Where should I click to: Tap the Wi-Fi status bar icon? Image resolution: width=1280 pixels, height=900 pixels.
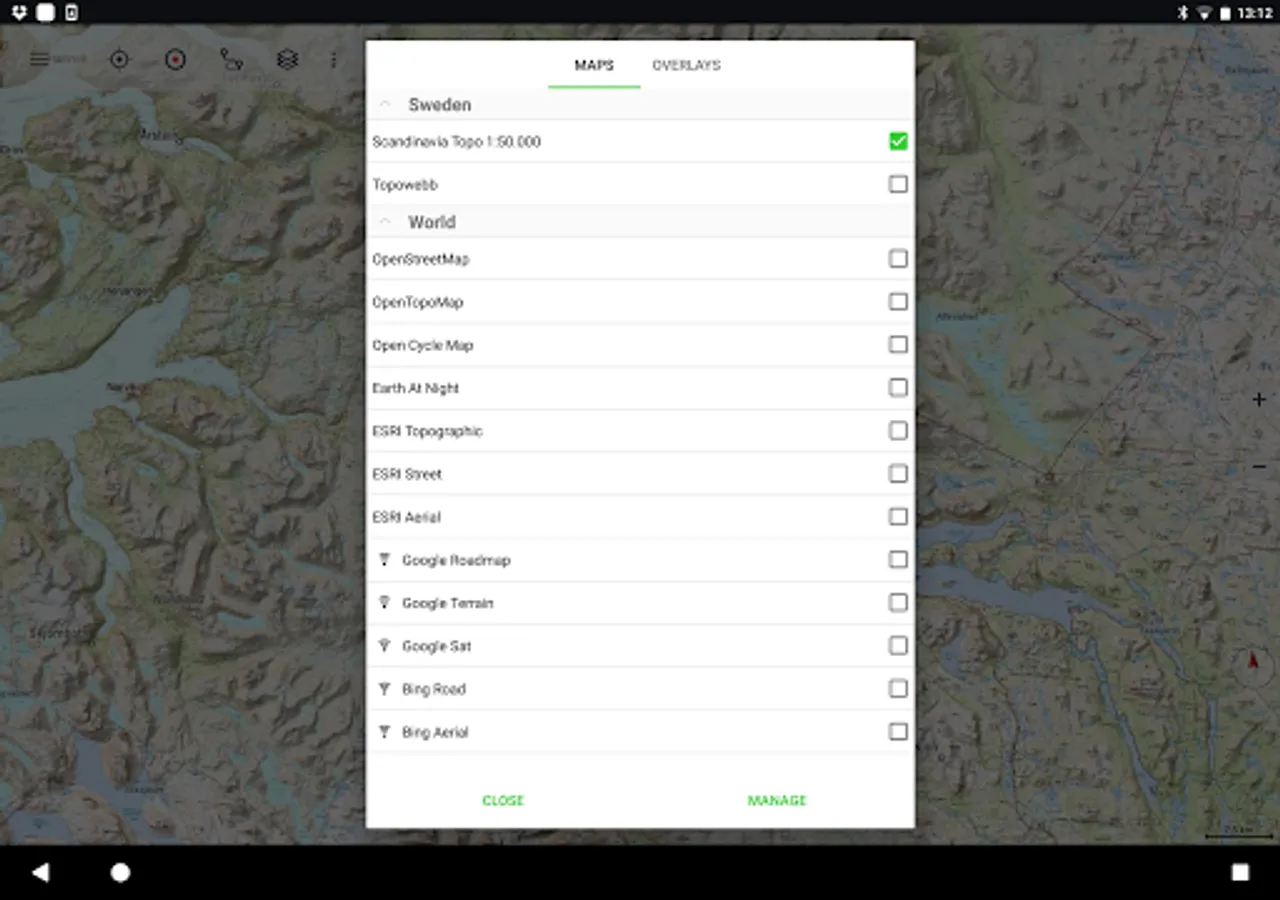click(x=1204, y=12)
